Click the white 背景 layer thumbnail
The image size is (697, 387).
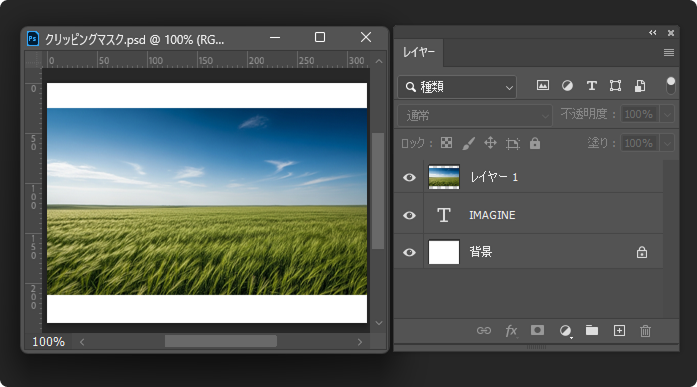[x=444, y=252]
